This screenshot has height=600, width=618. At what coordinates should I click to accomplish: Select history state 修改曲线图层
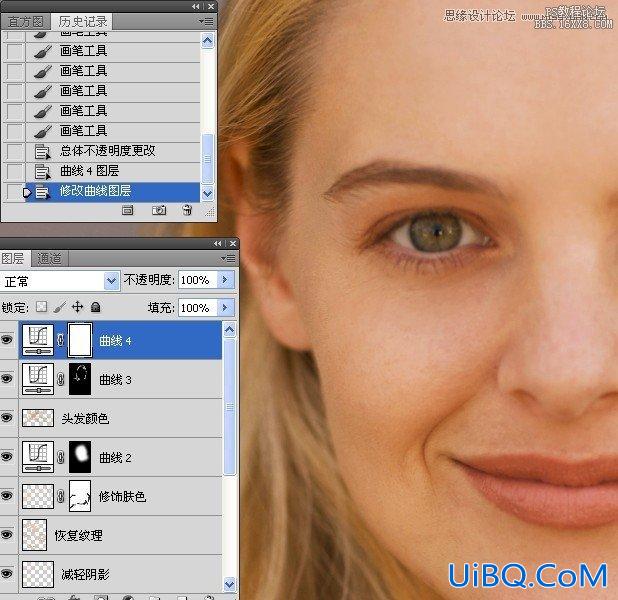click(x=112, y=191)
